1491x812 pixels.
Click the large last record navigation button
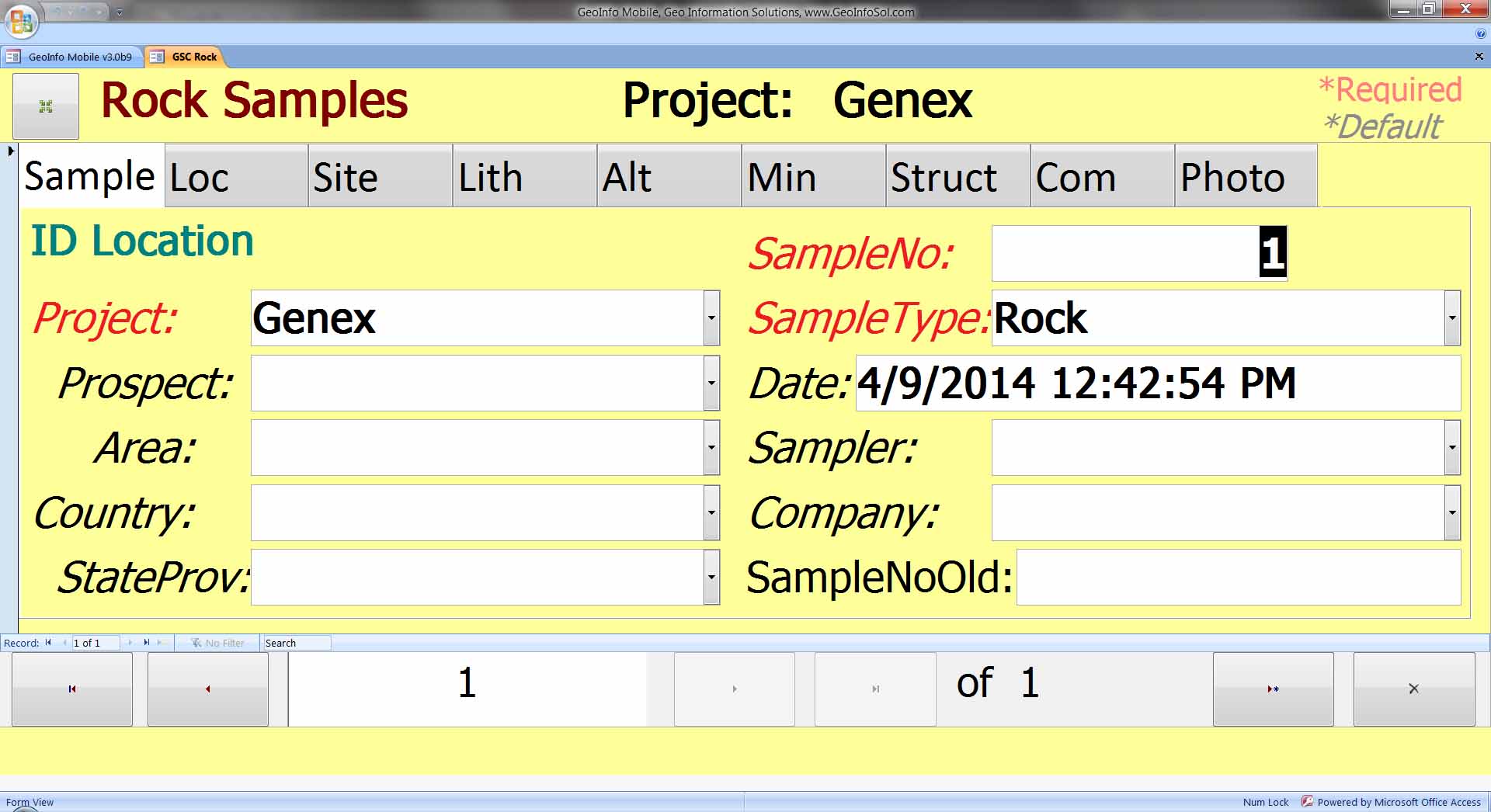875,689
